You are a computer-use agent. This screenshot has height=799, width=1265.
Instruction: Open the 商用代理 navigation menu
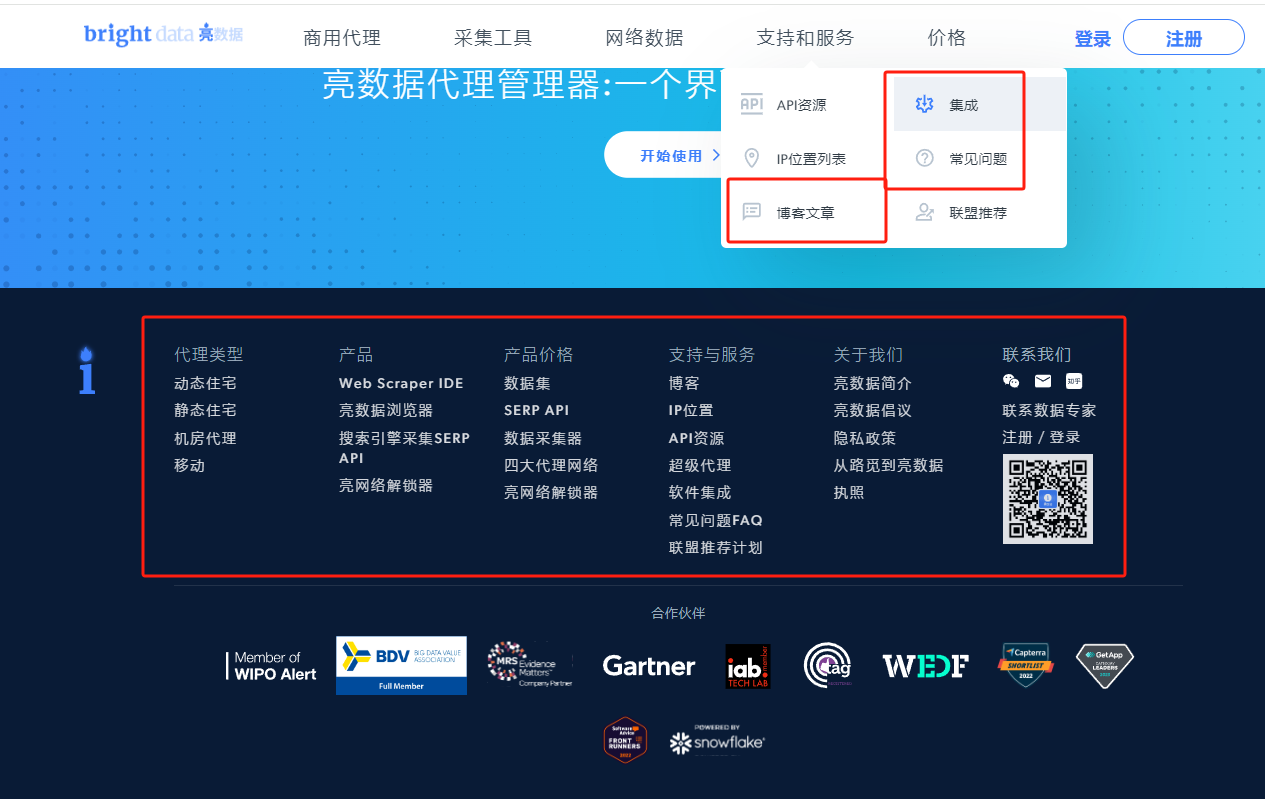(342, 38)
